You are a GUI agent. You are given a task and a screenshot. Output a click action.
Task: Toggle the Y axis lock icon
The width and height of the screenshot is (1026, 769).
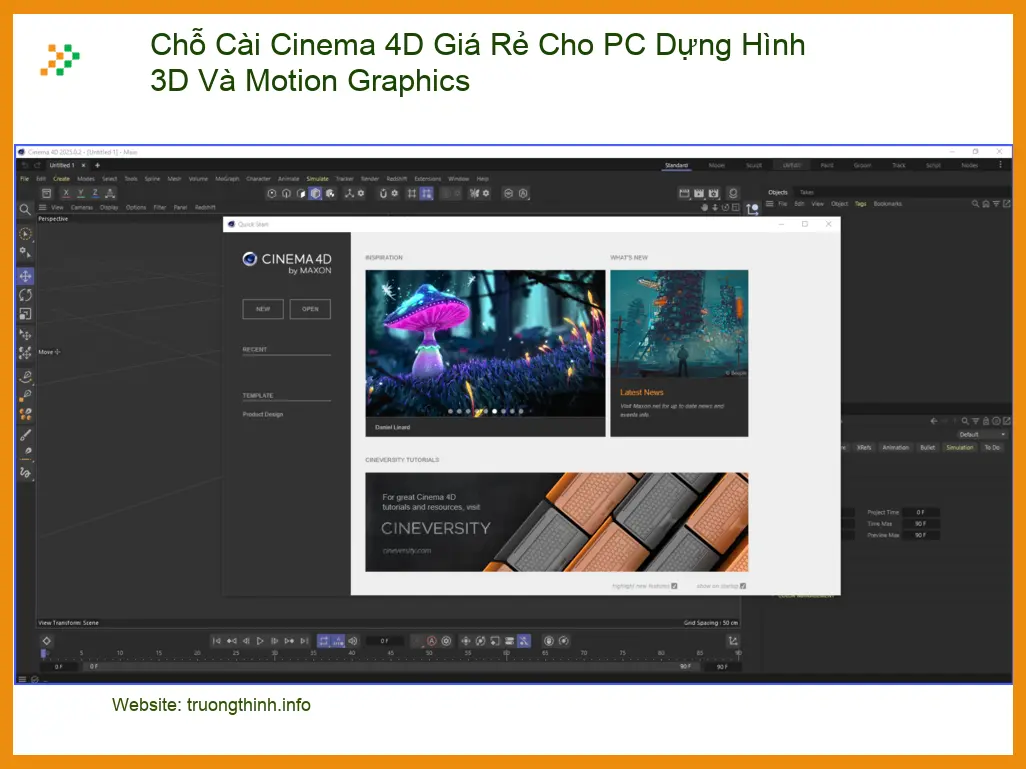[x=80, y=193]
